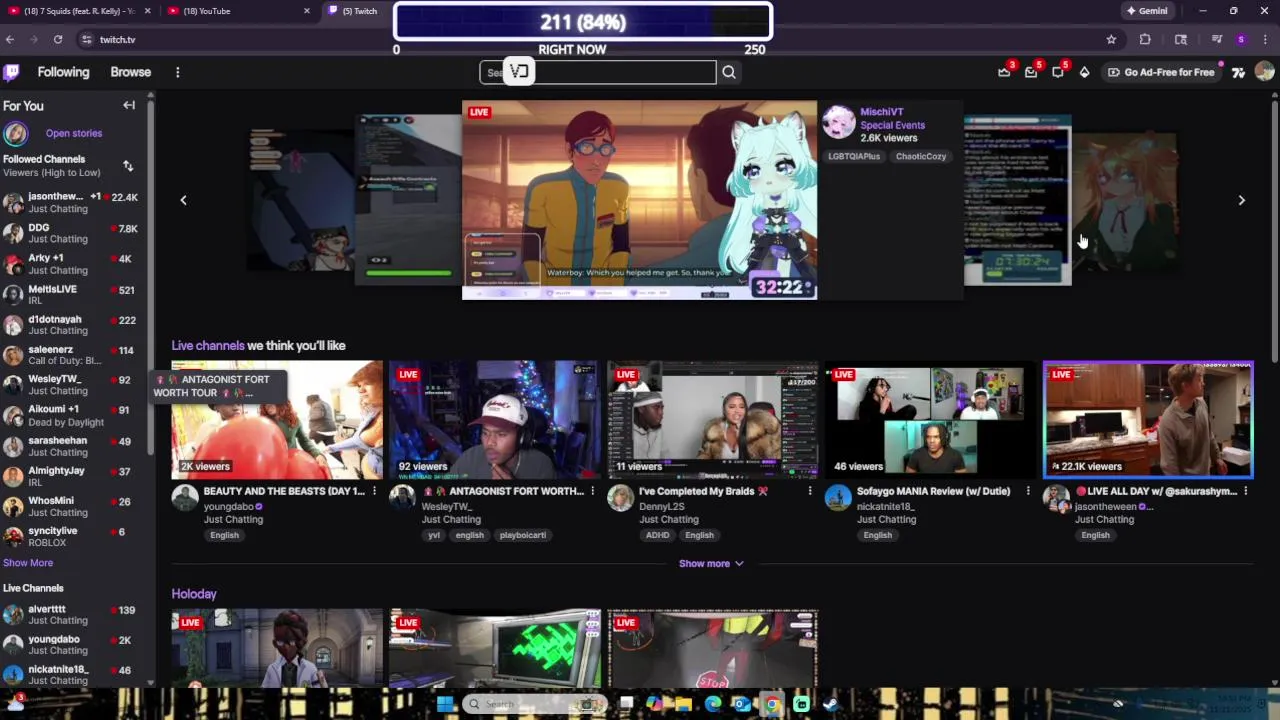Open options for I've Completed My Braids stream
Screen dimensions: 1280x720
pos(810,491)
